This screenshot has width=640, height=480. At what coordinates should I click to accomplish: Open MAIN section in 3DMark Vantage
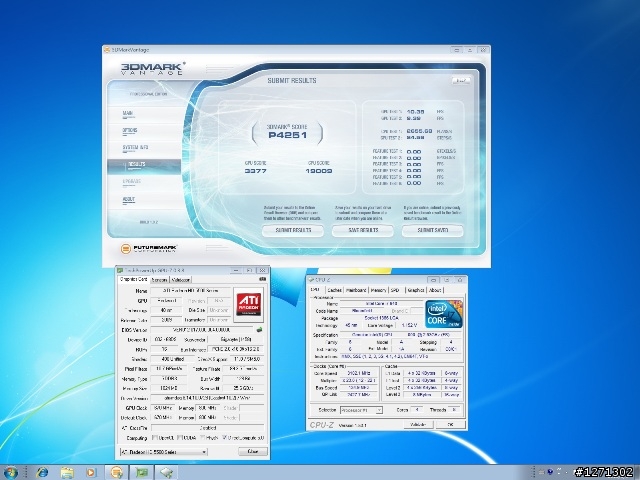click(128, 114)
